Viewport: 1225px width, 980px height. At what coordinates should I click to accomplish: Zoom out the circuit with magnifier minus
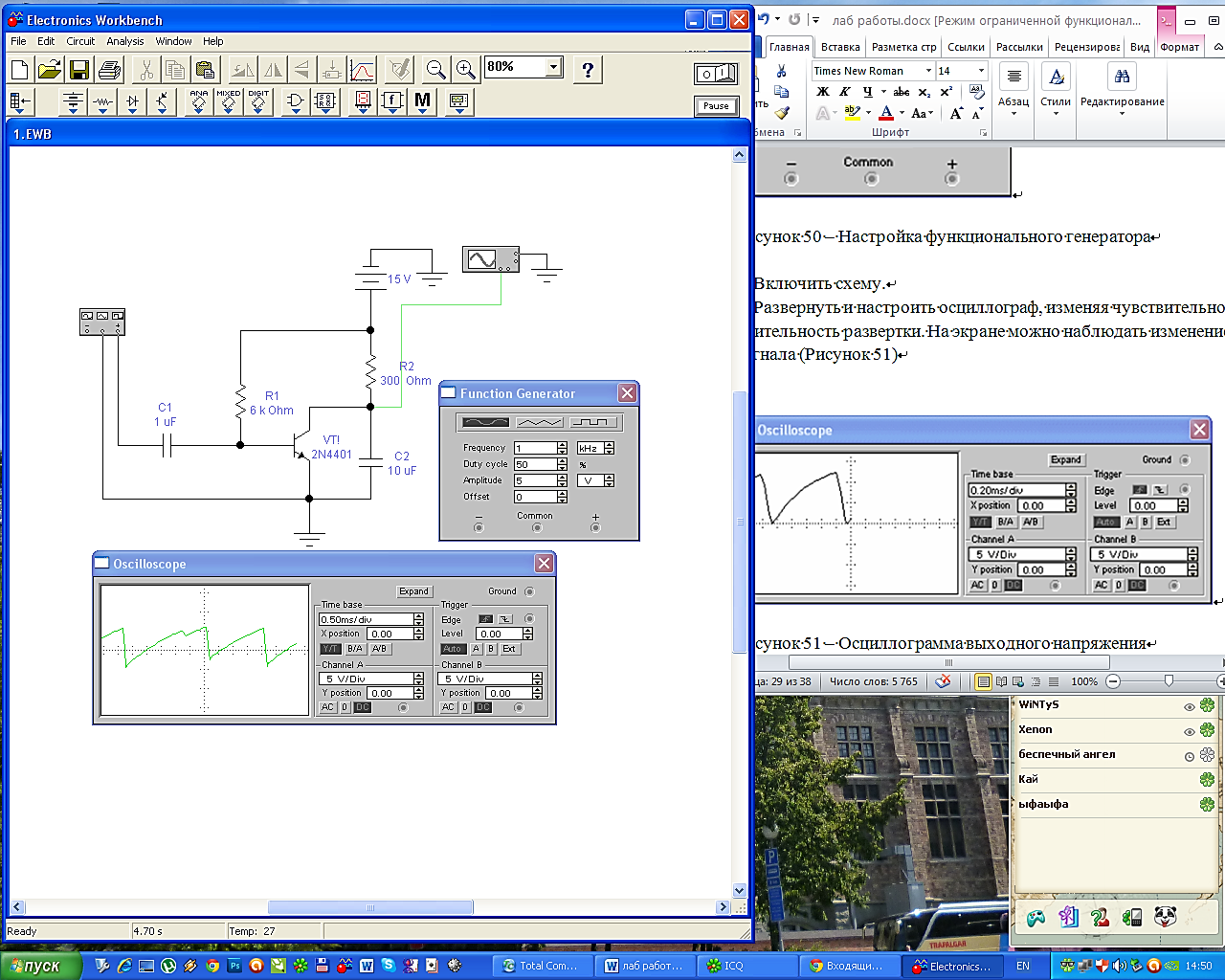point(435,70)
